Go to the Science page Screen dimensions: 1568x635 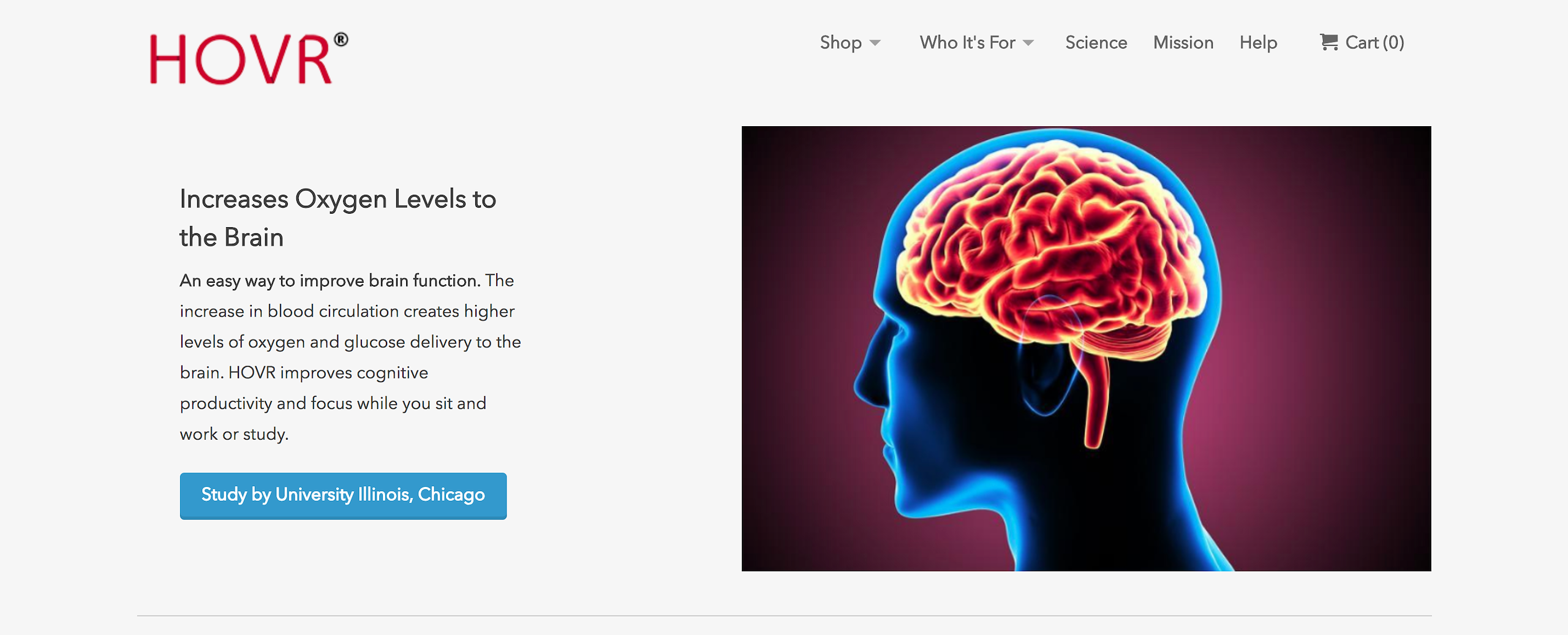1096,42
